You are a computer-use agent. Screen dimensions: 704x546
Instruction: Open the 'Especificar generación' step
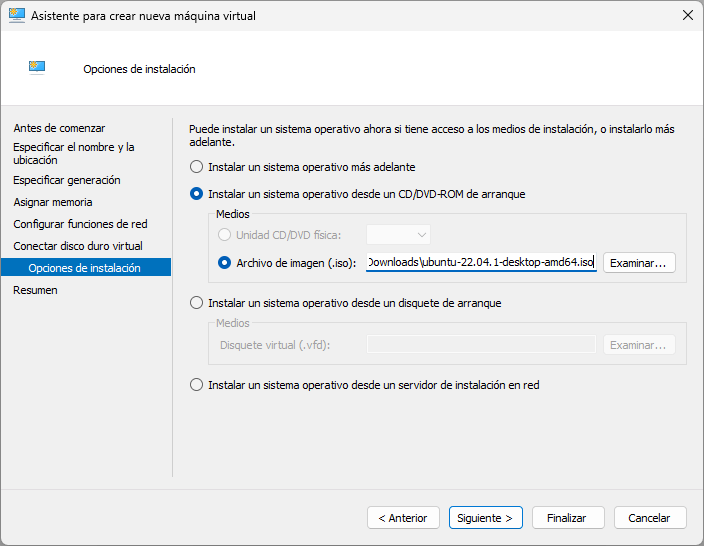(67, 180)
